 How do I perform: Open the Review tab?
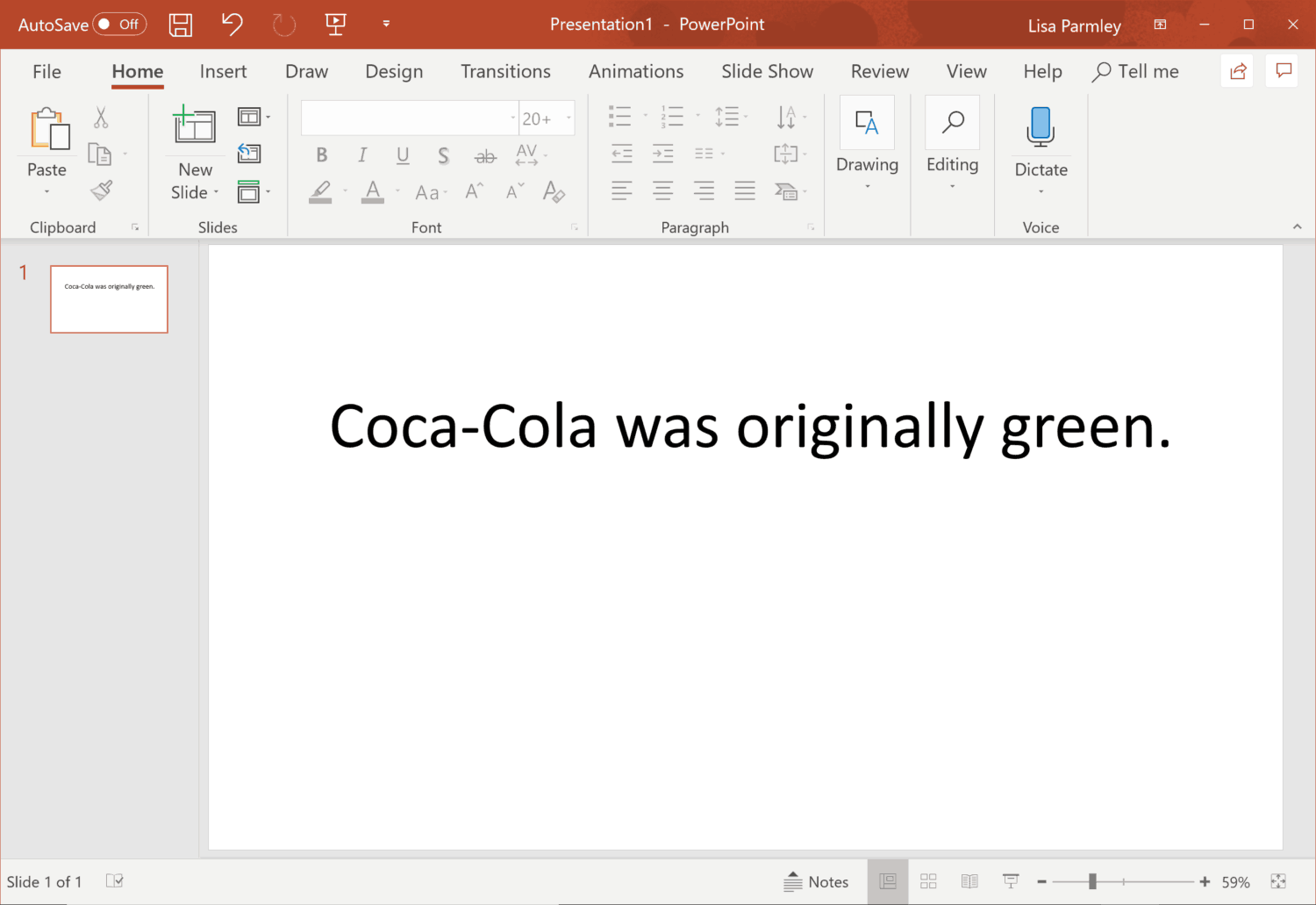tap(880, 72)
